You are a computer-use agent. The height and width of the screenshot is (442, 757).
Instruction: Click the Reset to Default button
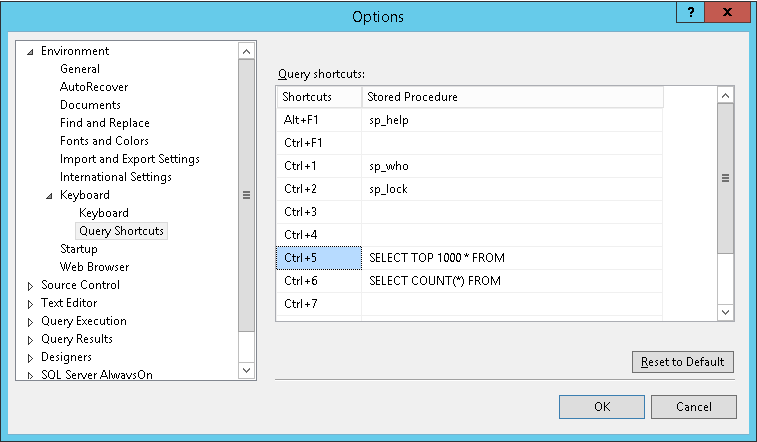click(683, 362)
